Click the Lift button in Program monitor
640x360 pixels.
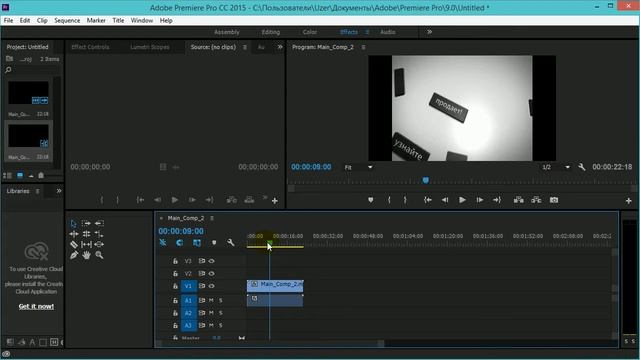tap(519, 200)
